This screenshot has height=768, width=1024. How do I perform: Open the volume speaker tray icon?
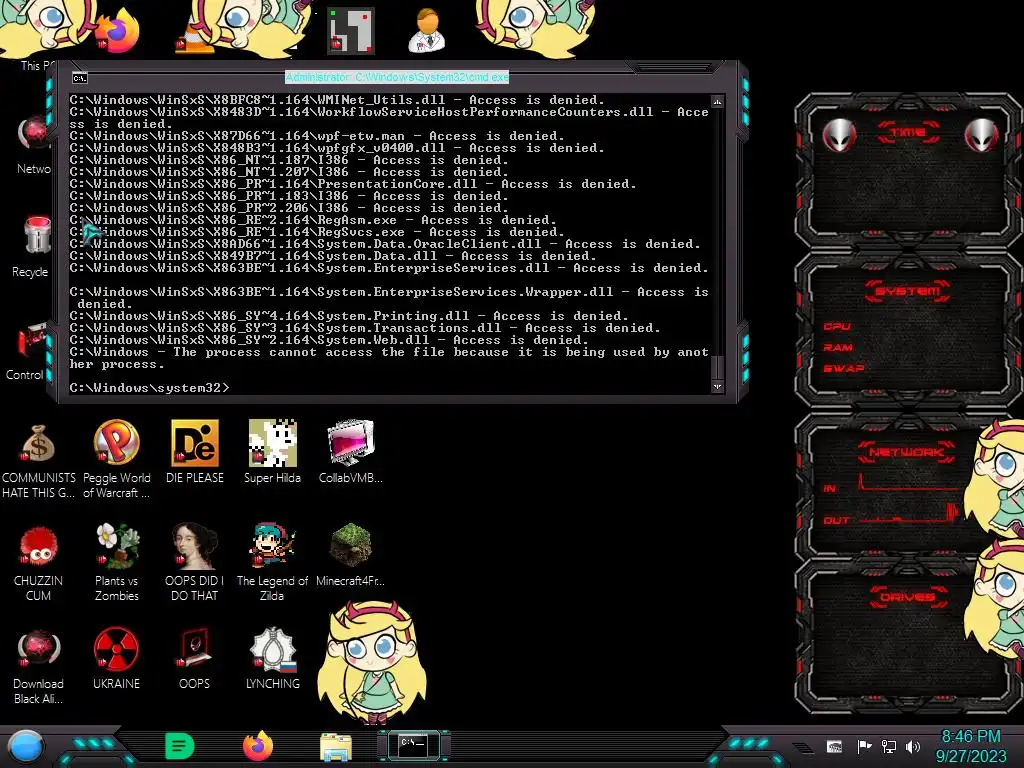click(x=913, y=746)
